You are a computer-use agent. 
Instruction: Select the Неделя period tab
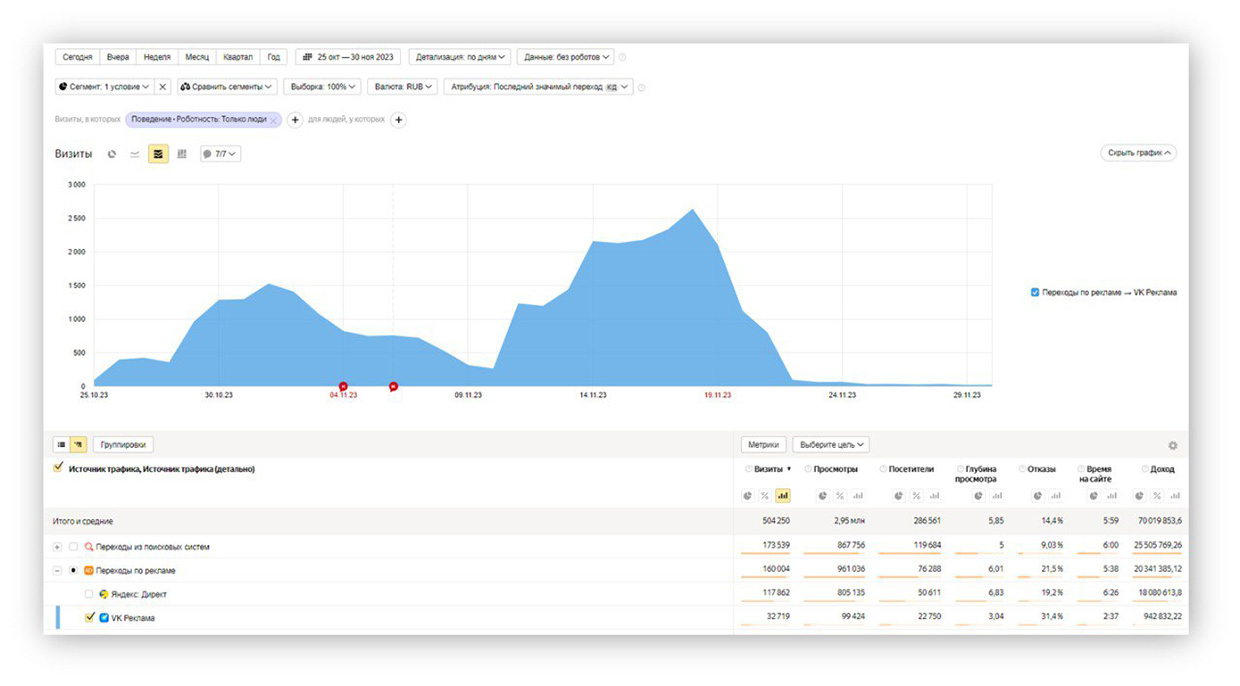point(156,57)
